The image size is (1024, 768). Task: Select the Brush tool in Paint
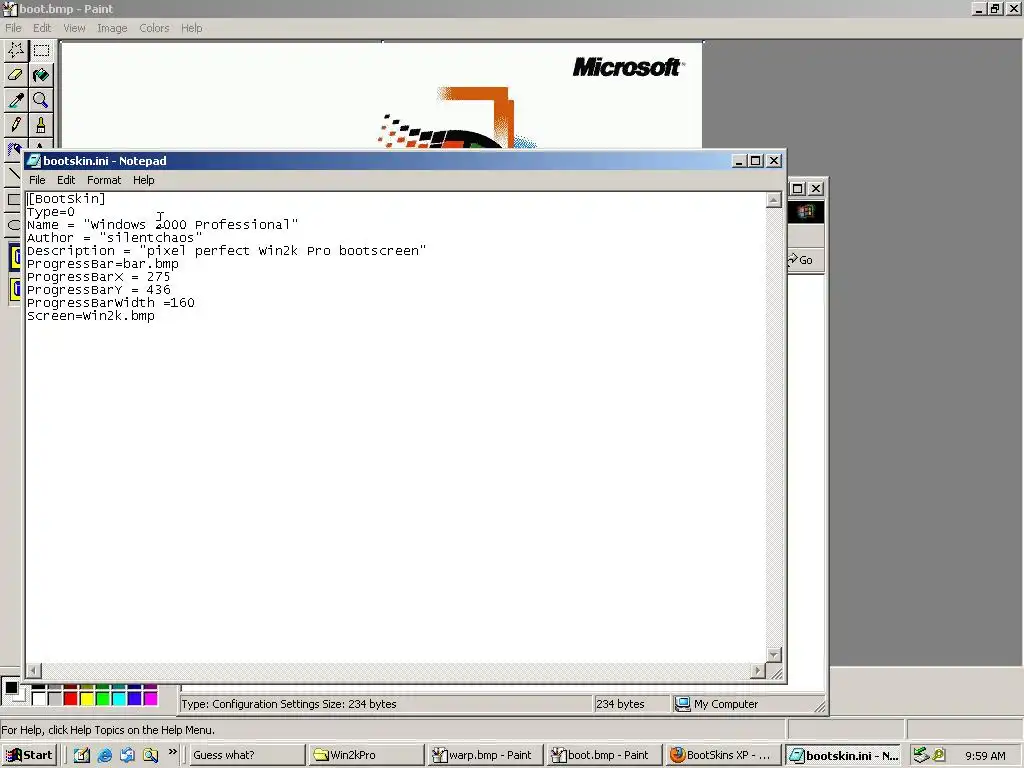[x=41, y=125]
